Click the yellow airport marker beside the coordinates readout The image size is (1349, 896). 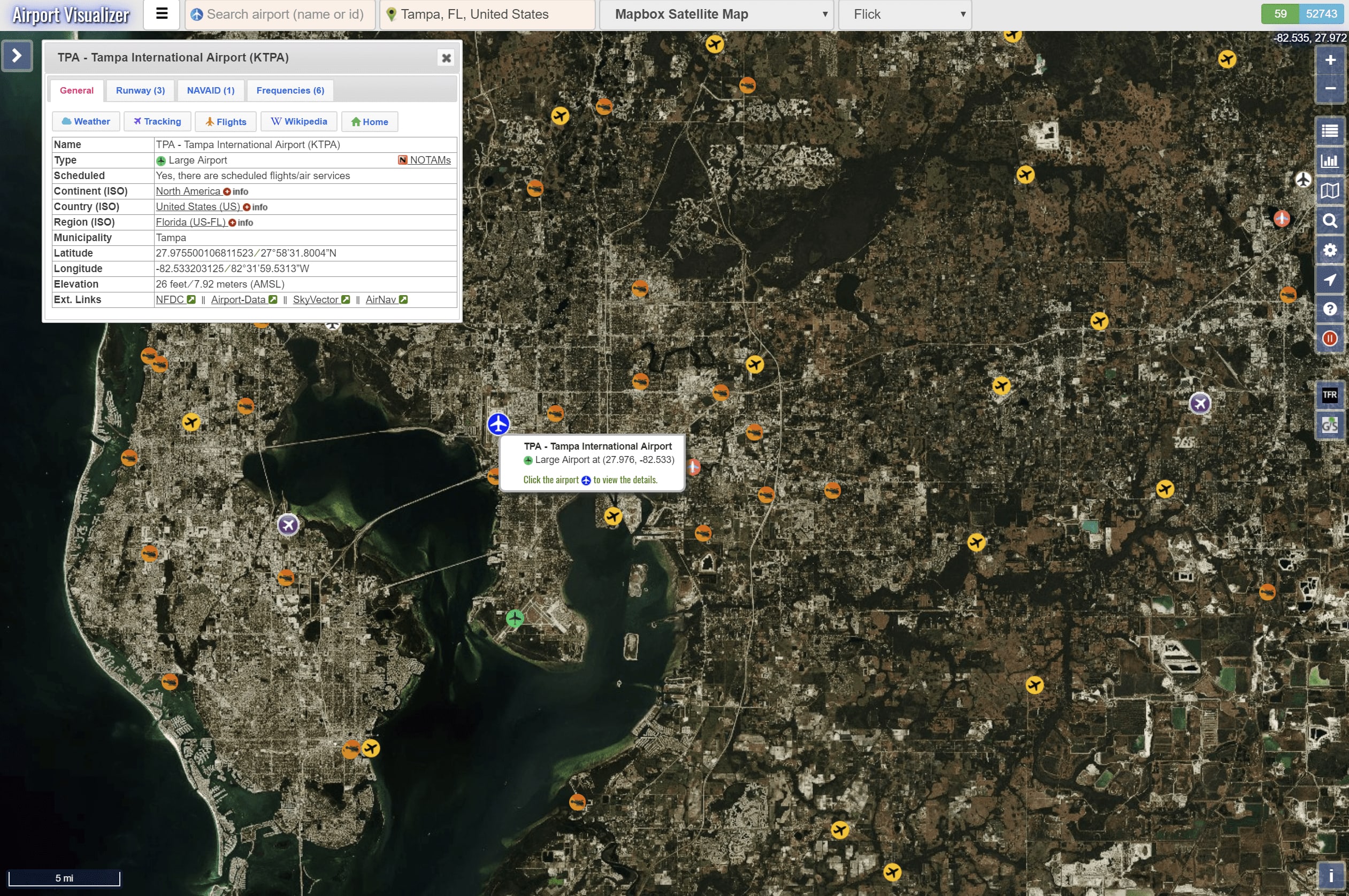click(x=1227, y=59)
